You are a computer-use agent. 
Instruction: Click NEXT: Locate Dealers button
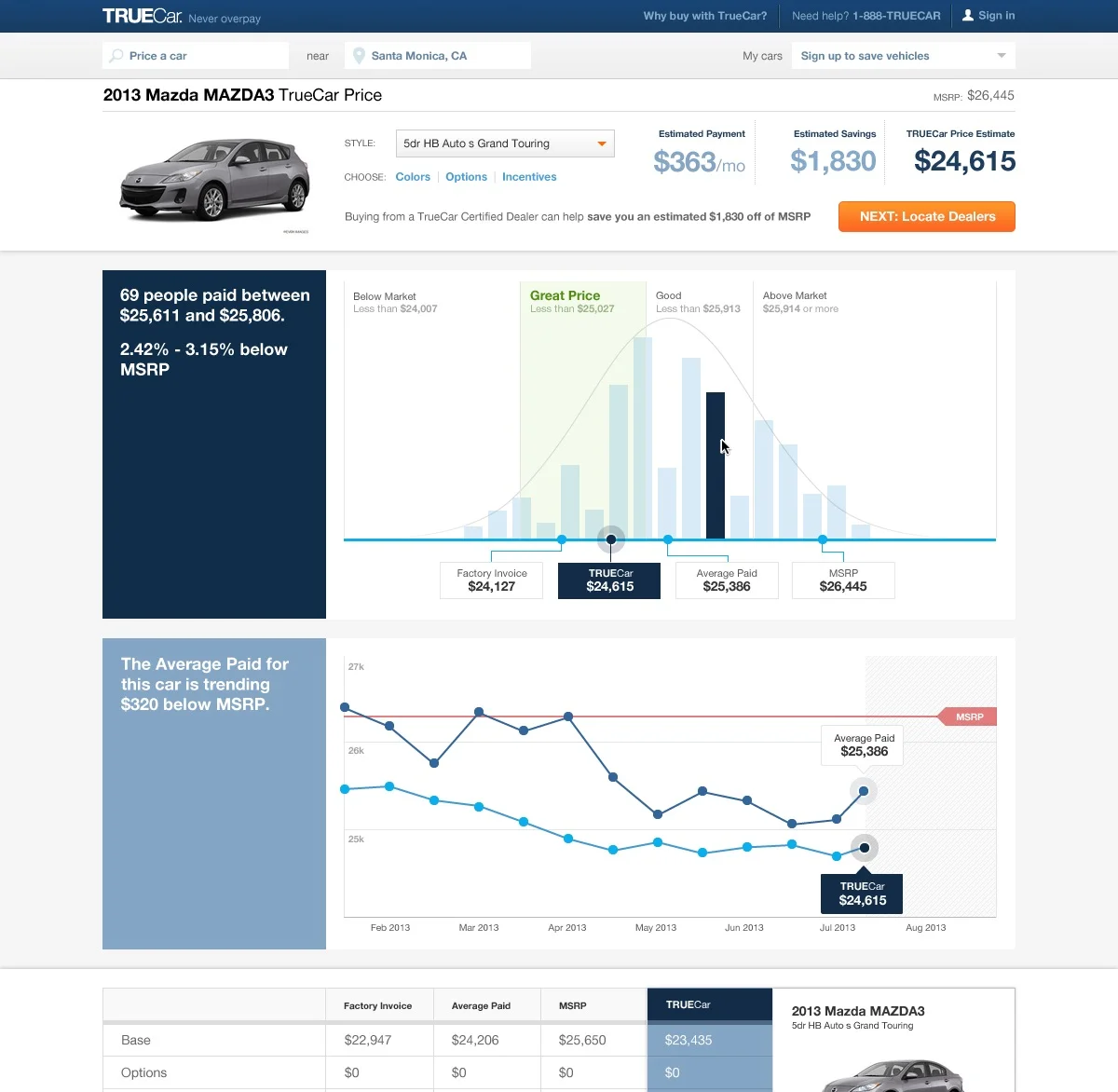[x=927, y=216]
